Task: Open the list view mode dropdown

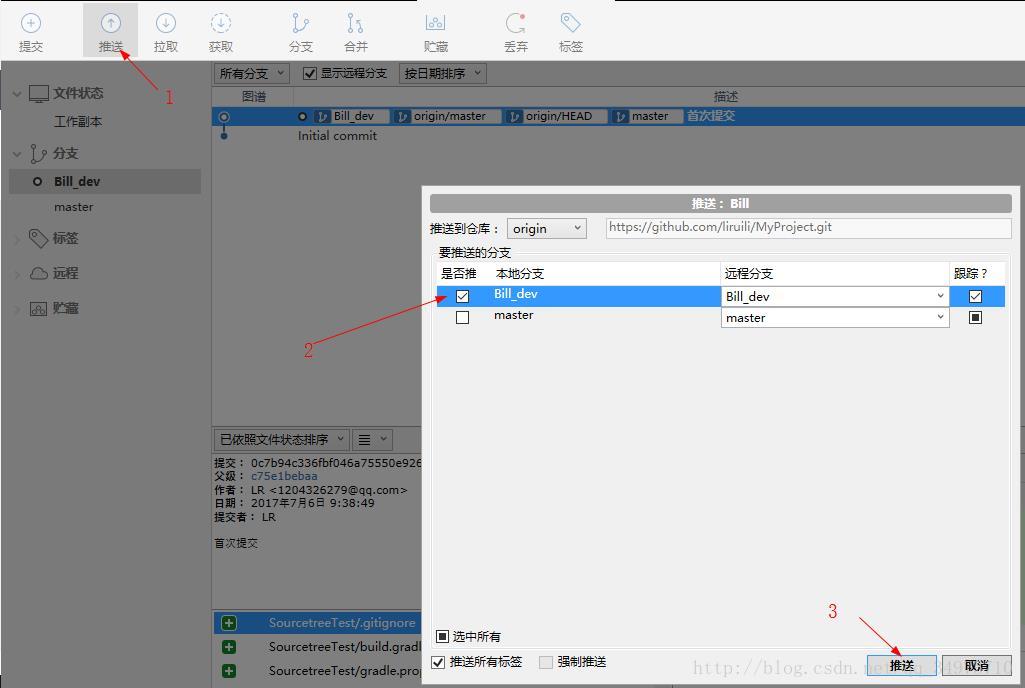Action: click(373, 439)
